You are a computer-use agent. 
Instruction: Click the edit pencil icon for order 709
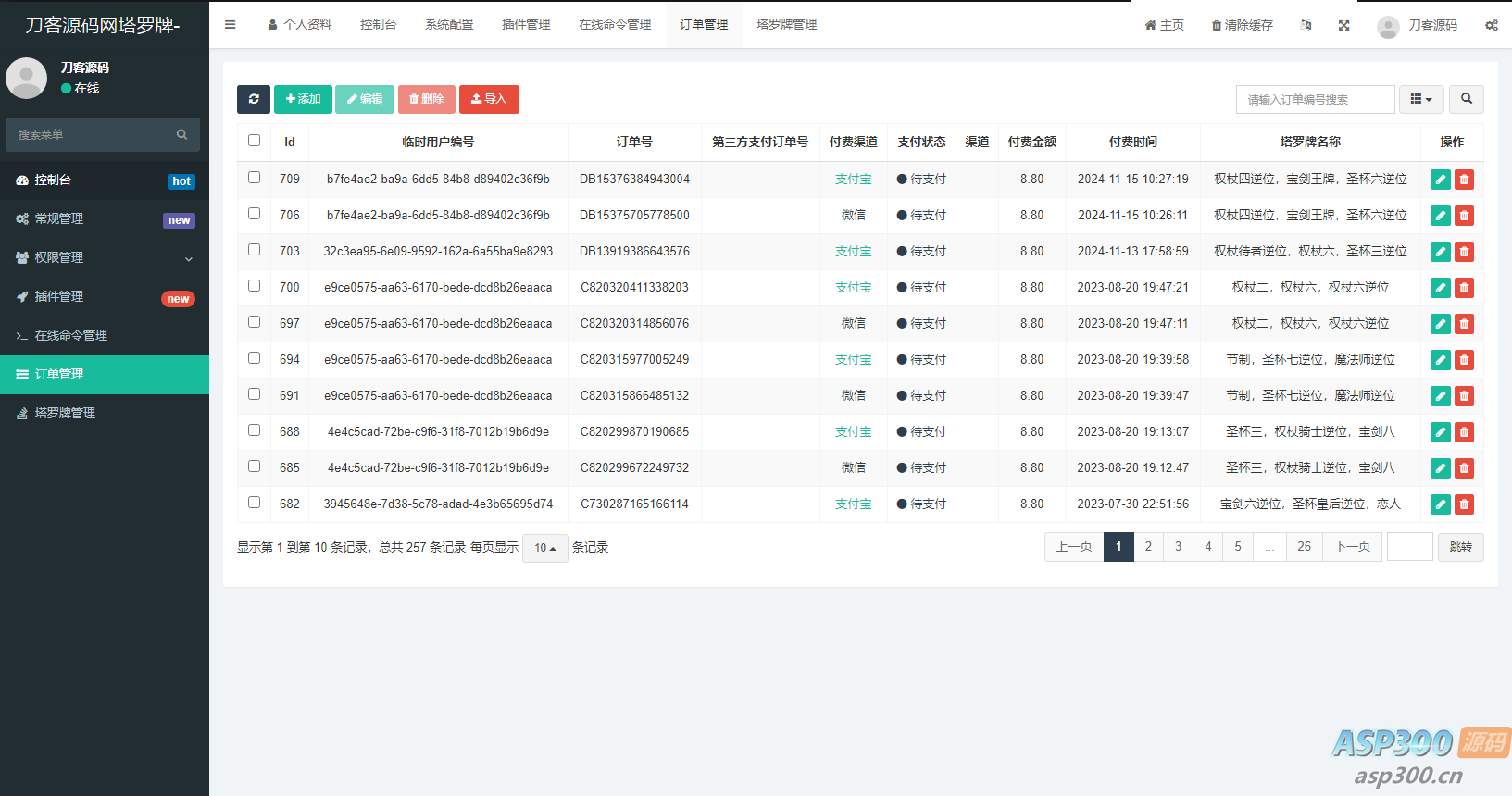(x=1440, y=180)
